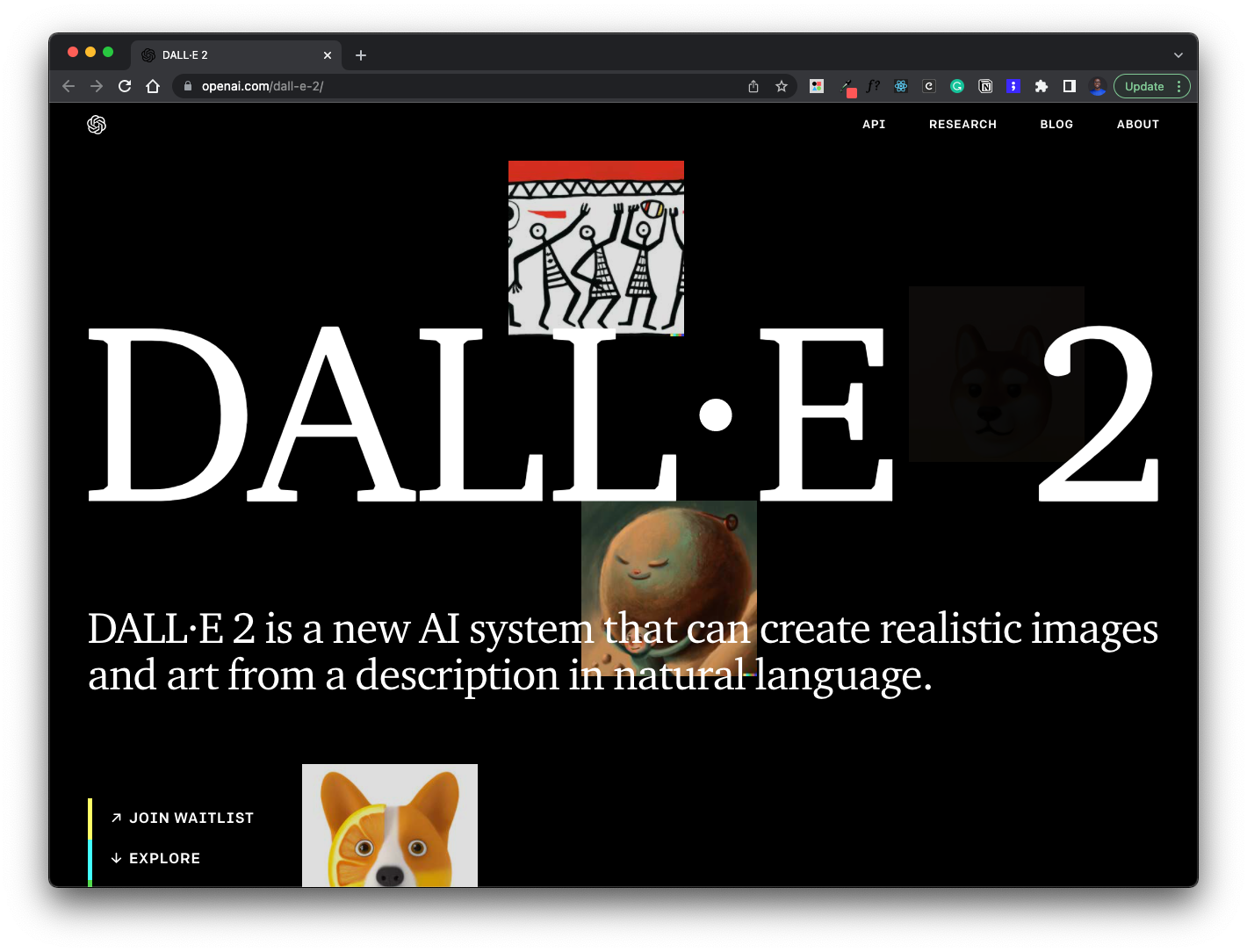Open the Chrome profile avatar
This screenshot has width=1247, height=952.
pyautogui.click(x=1098, y=86)
